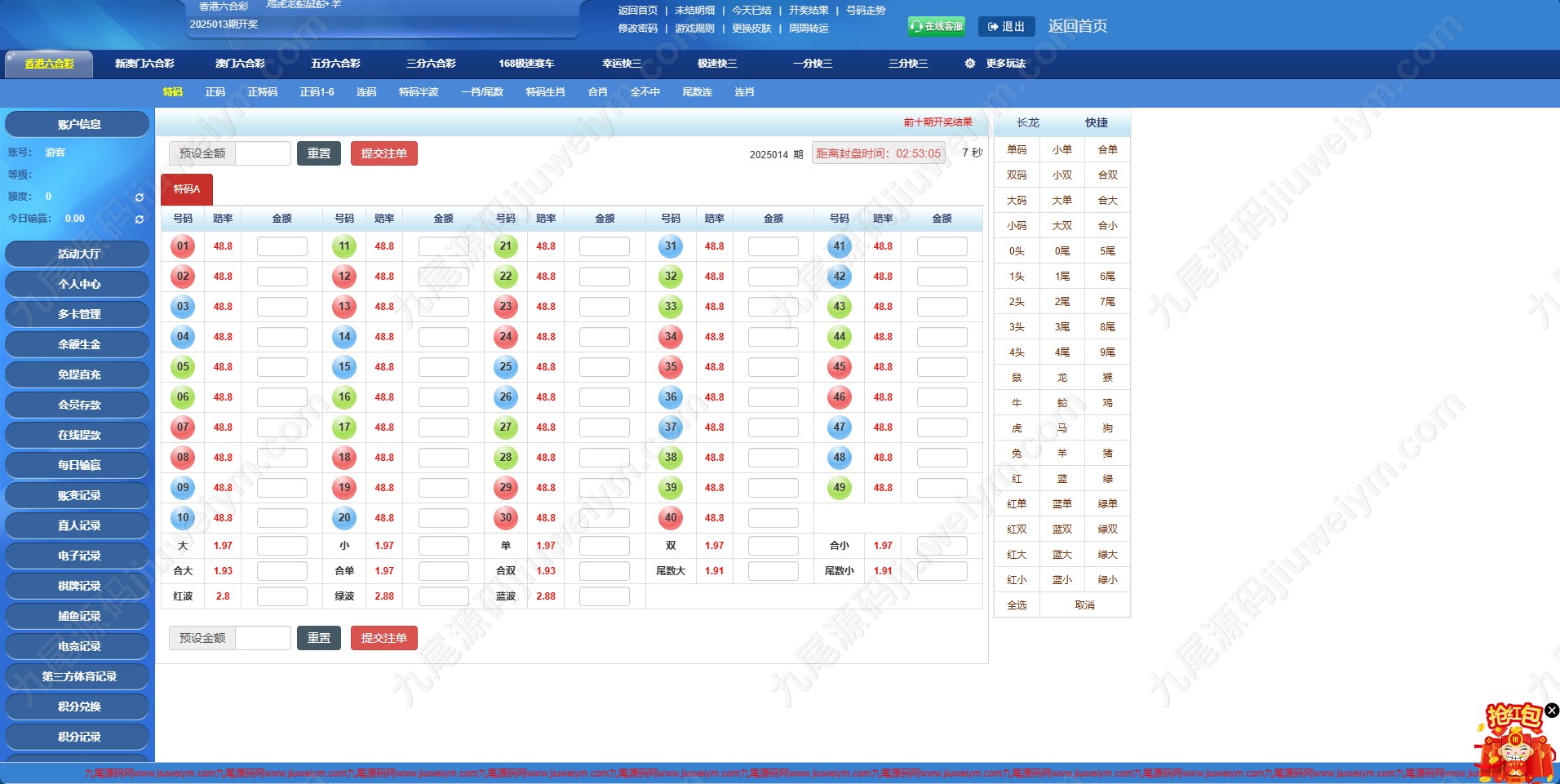The height and width of the screenshot is (784, 1560).
Task: Open 在线提款 sidebar item
Action: click(x=78, y=435)
